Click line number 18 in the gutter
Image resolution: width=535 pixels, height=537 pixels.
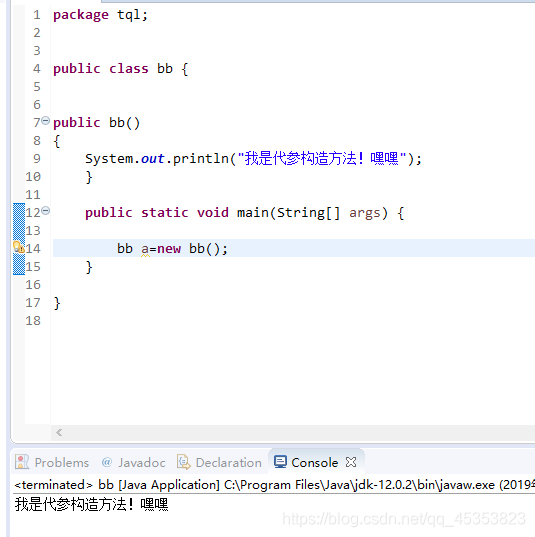[x=33, y=321]
